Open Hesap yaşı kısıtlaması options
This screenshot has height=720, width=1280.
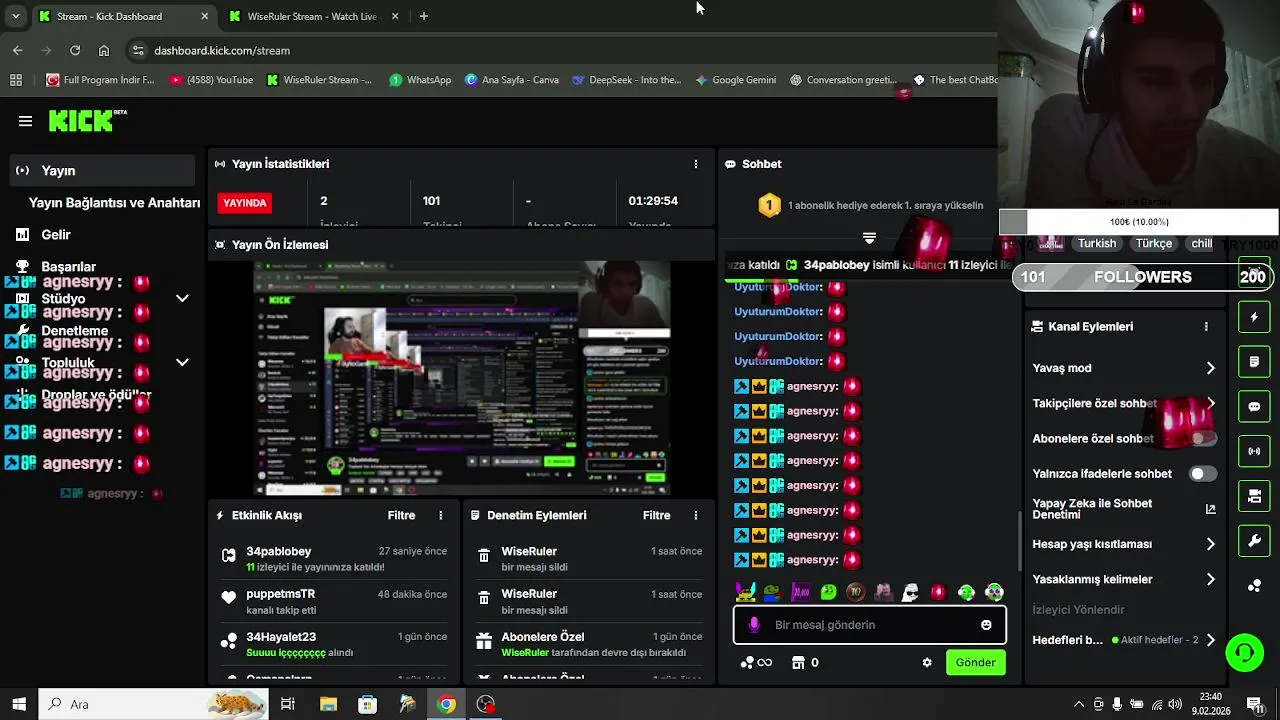pyautogui.click(x=1124, y=544)
